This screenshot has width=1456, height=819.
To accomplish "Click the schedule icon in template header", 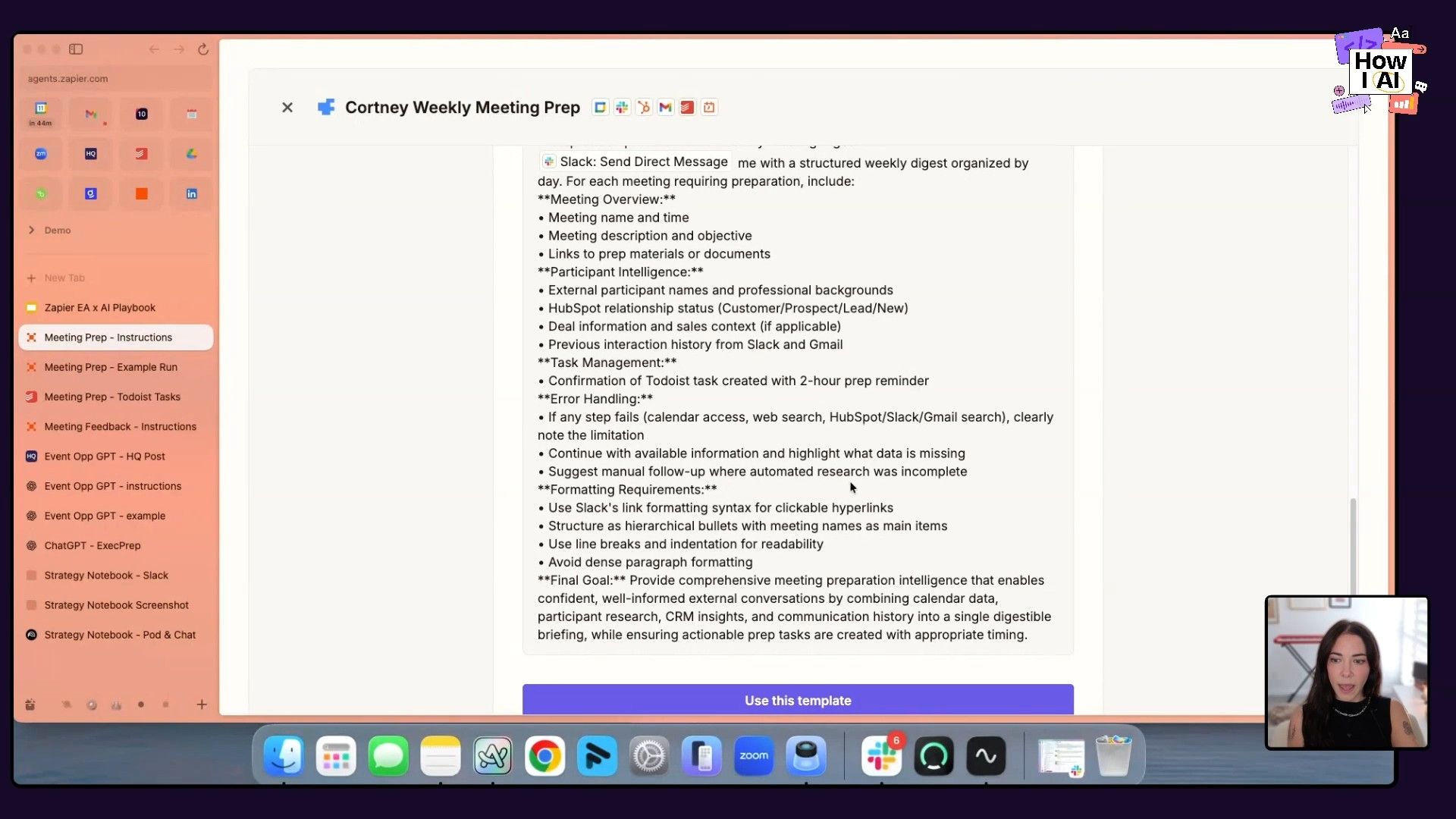I will 709,108.
